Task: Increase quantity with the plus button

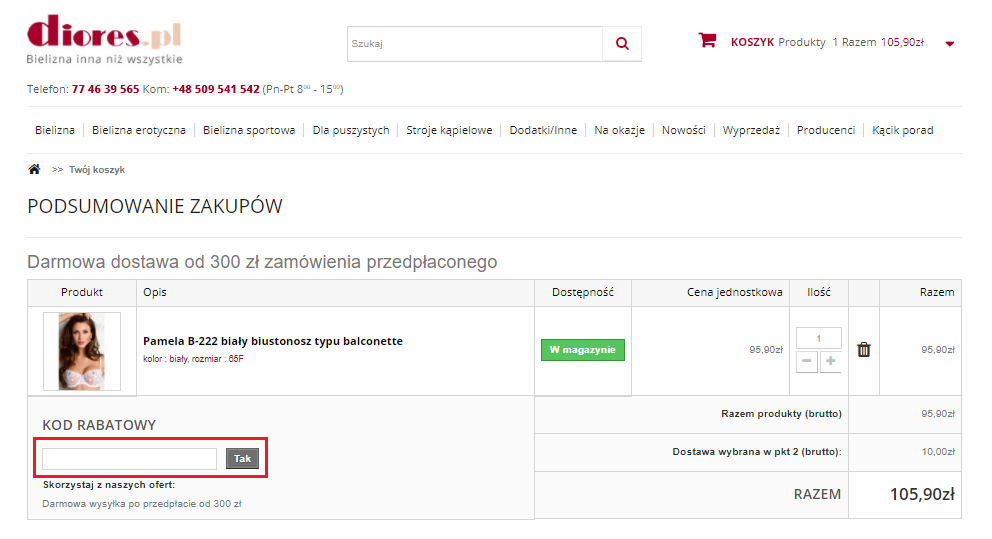Action: coord(830,361)
